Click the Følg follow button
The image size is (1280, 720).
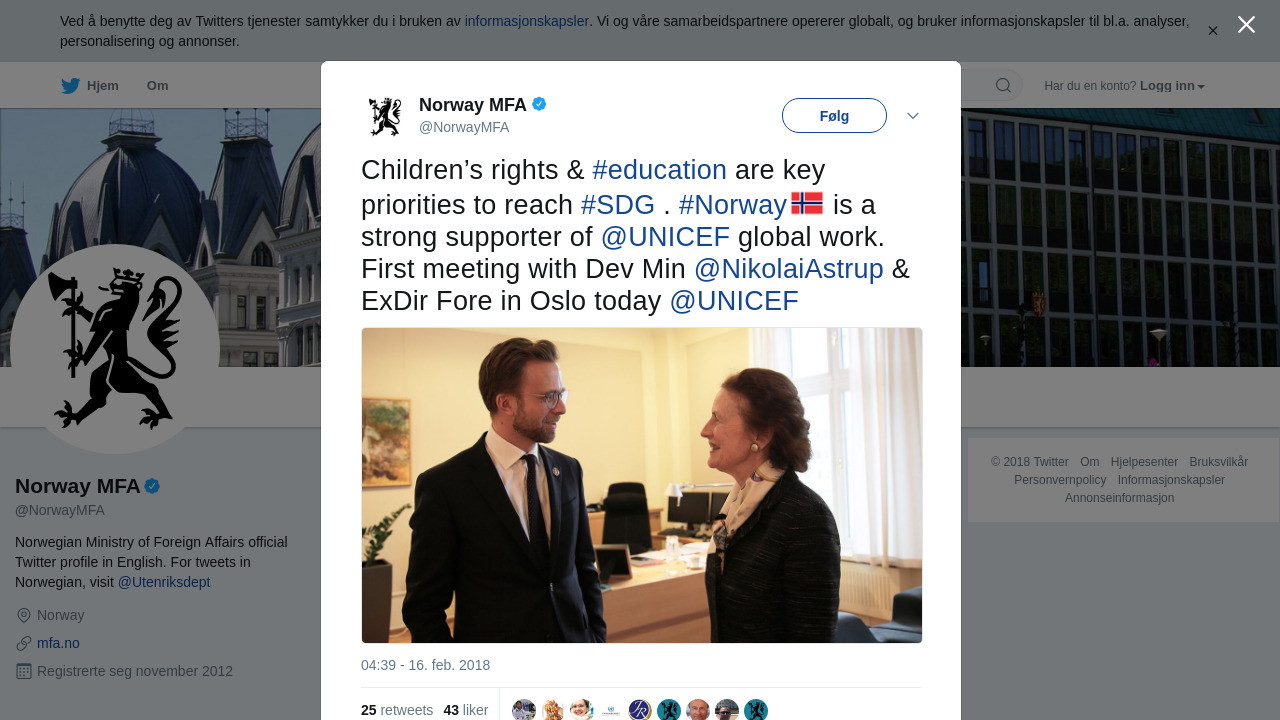point(834,116)
